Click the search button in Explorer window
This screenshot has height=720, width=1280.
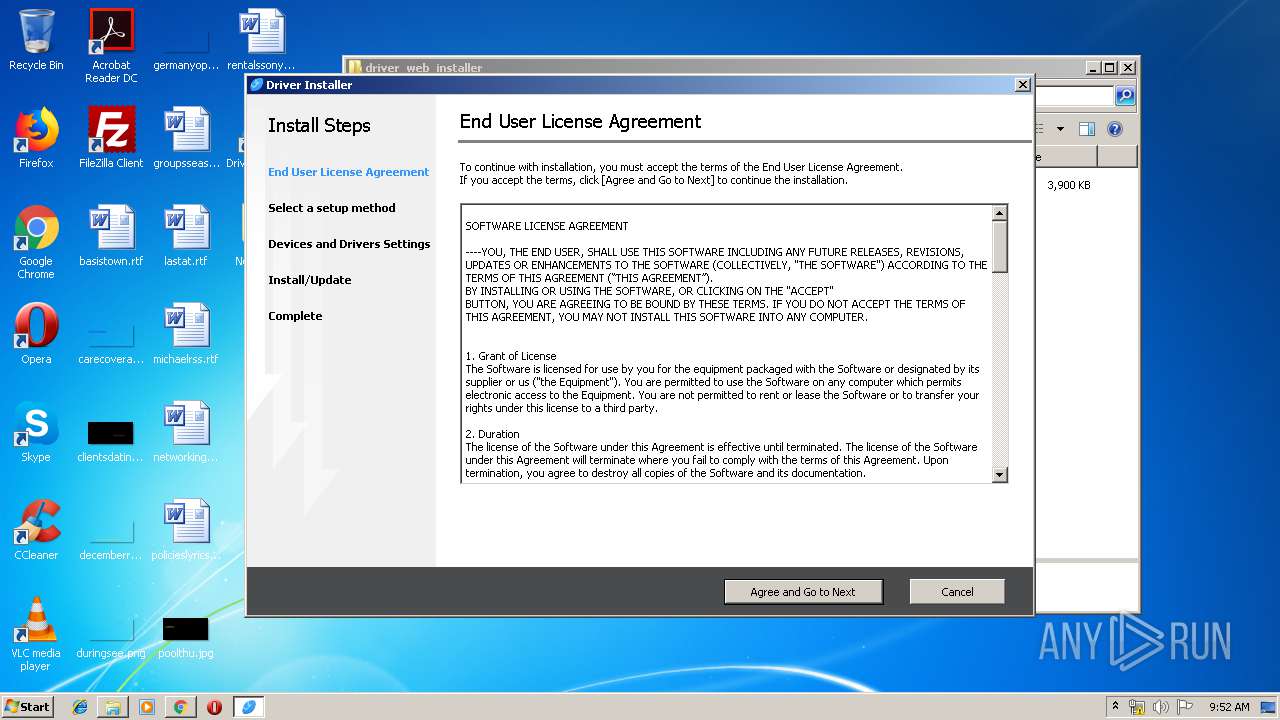(1125, 96)
